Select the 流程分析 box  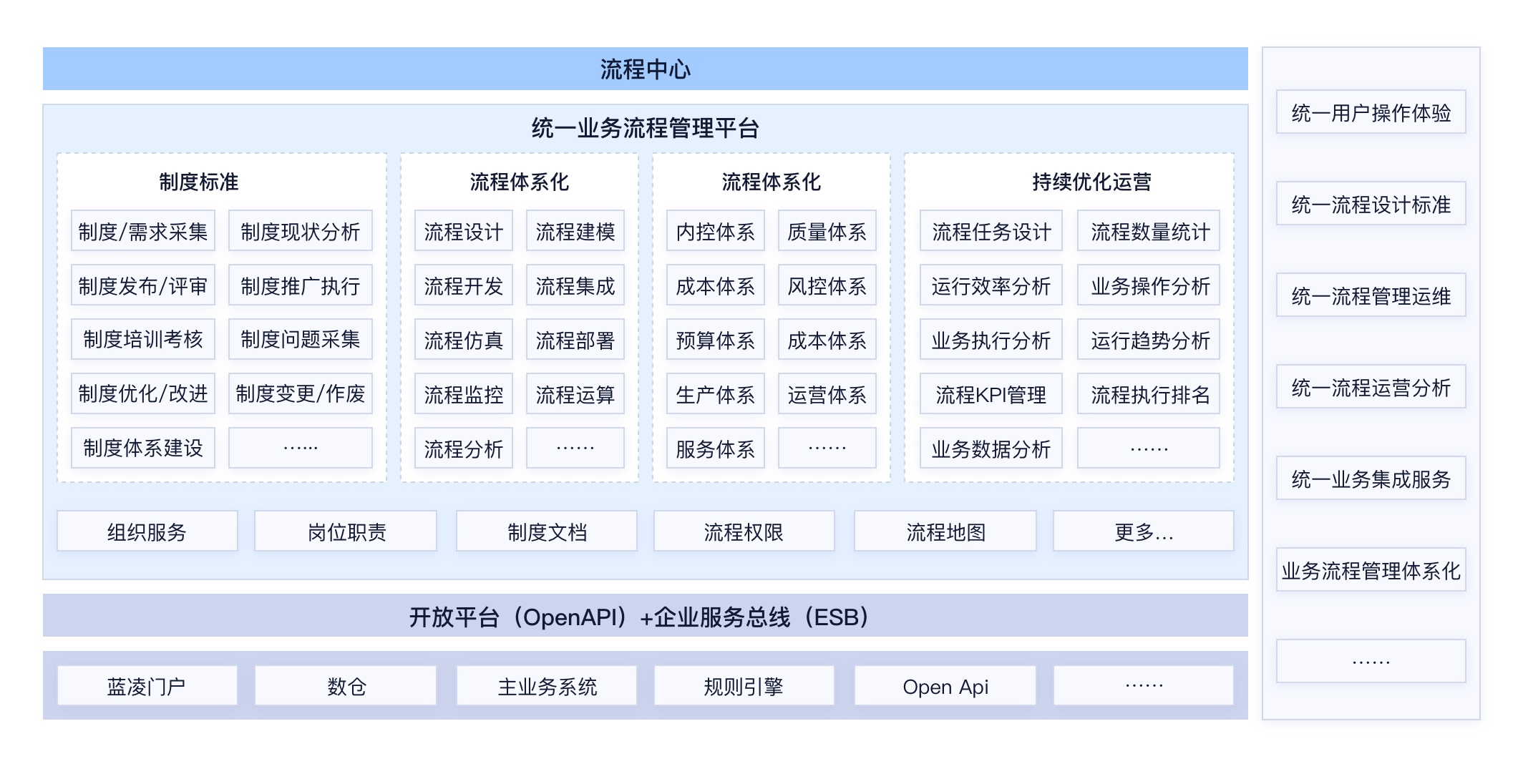464,448
